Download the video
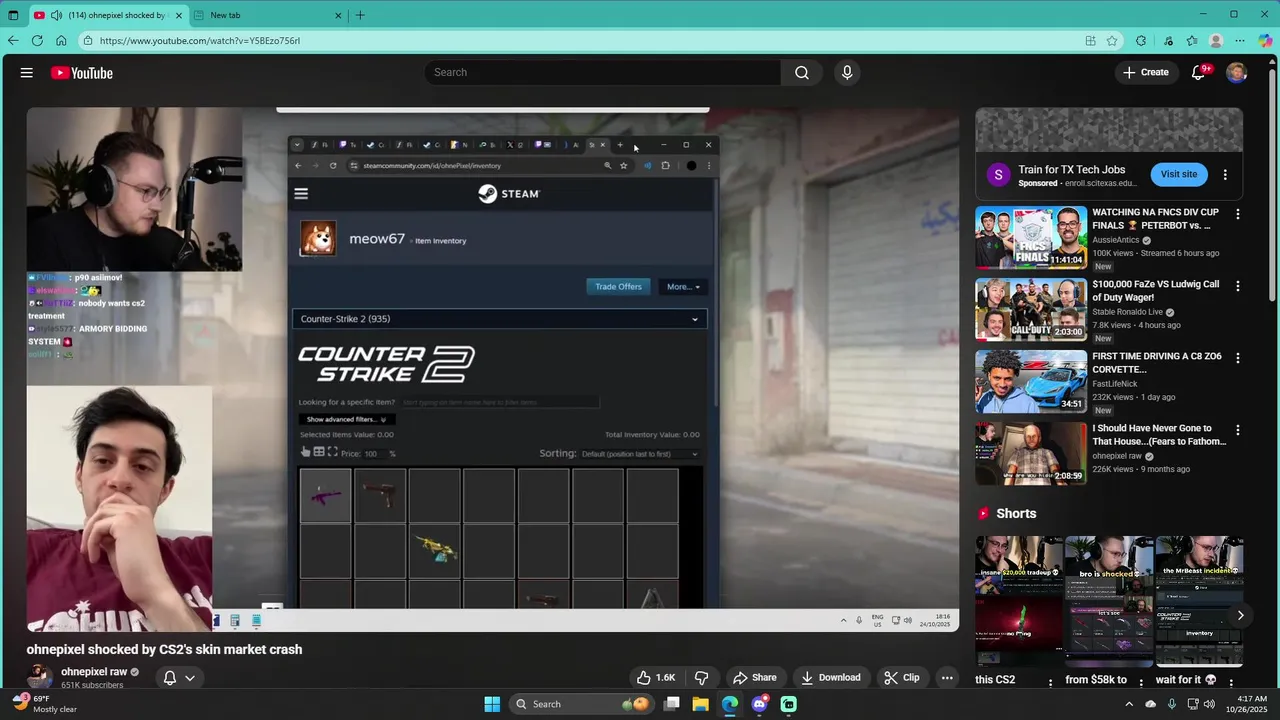The image size is (1280, 720). [x=831, y=677]
